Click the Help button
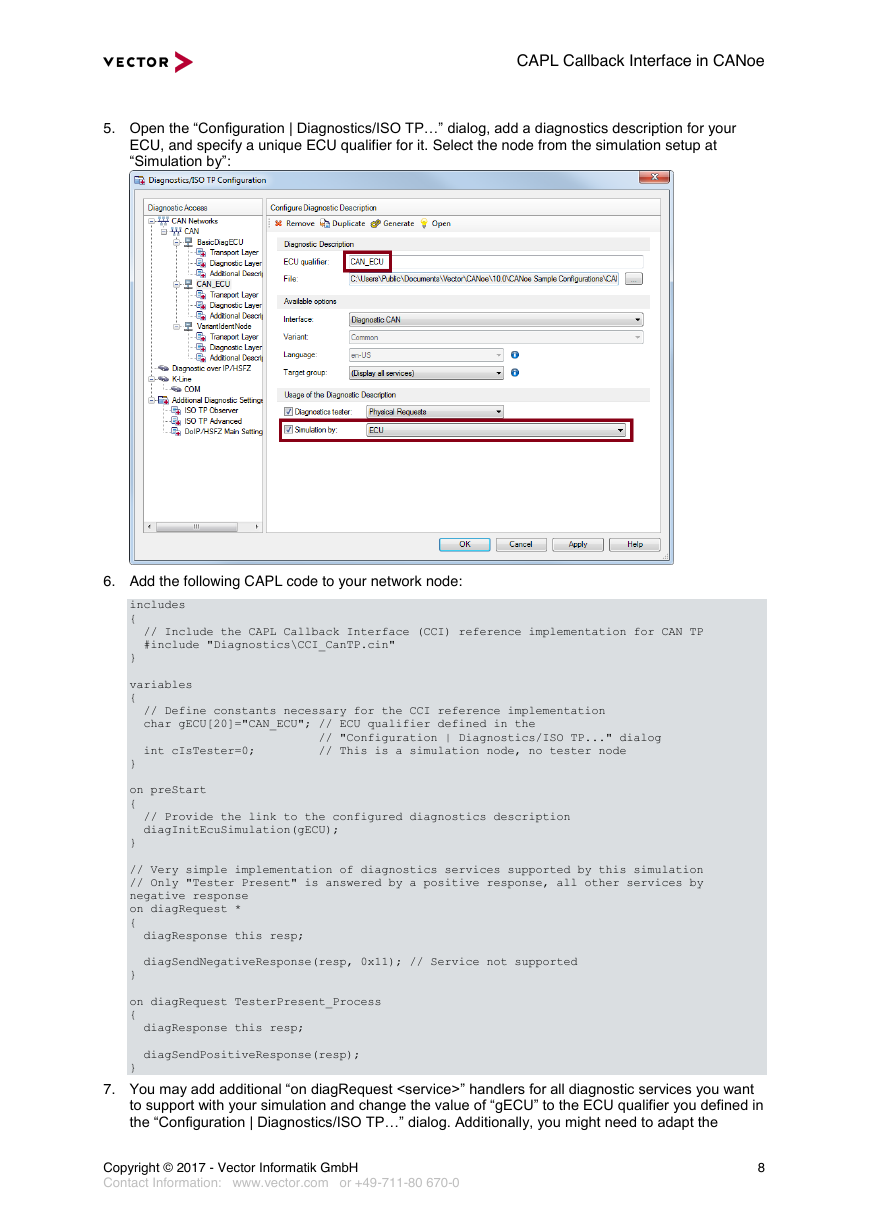Image resolution: width=869 pixels, height=1228 pixels. [634, 545]
